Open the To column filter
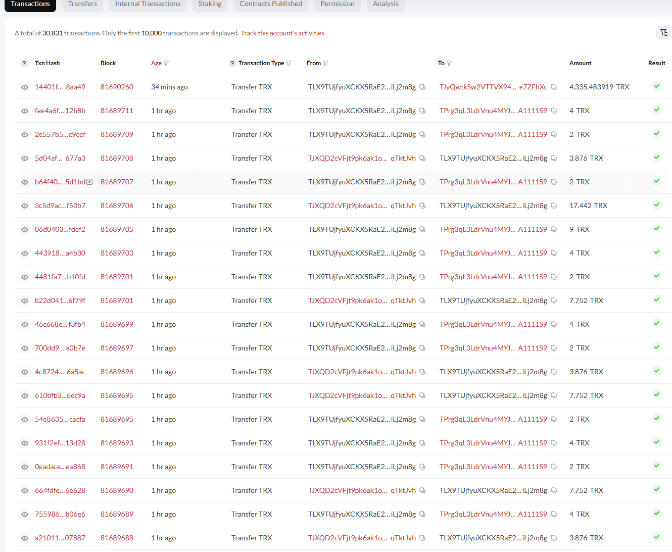The image size is (672, 552). (x=448, y=63)
